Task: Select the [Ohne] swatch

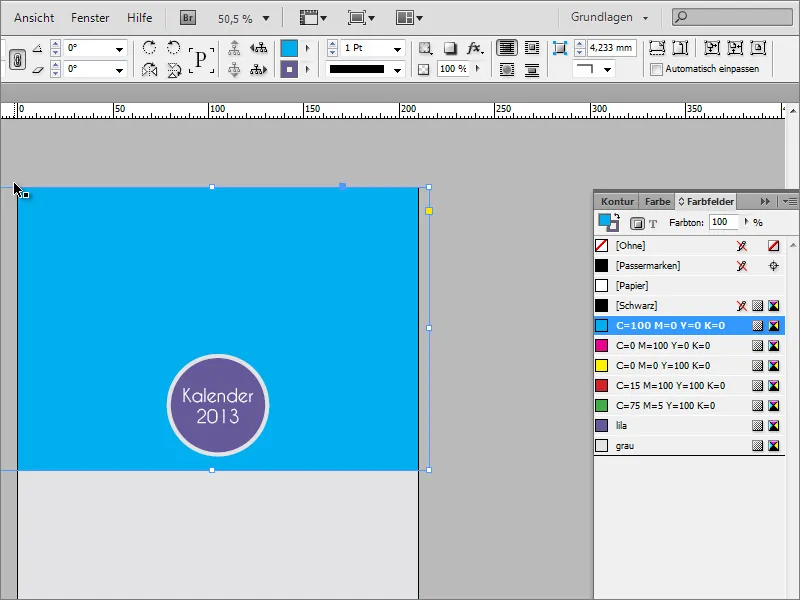Action: 689,245
